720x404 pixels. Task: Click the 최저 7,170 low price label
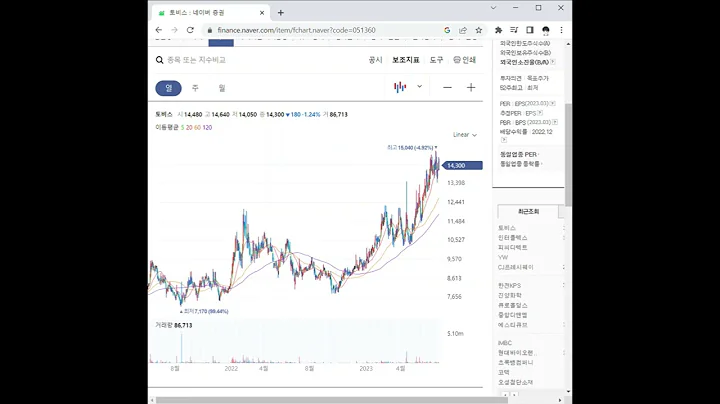204,311
